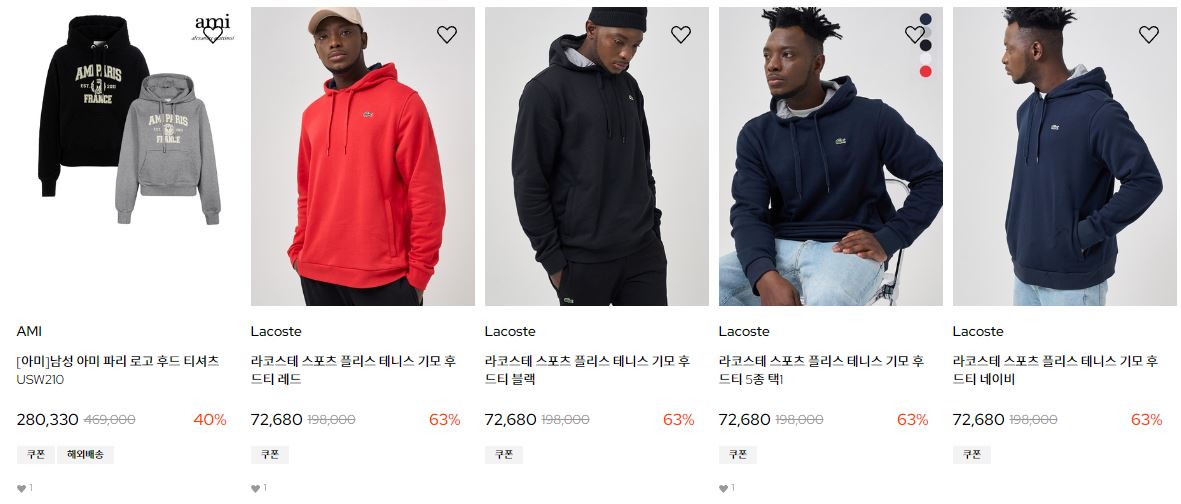Click like count under red Lacoste hoodie
Screen dimensions: 1181x504
[x=259, y=488]
